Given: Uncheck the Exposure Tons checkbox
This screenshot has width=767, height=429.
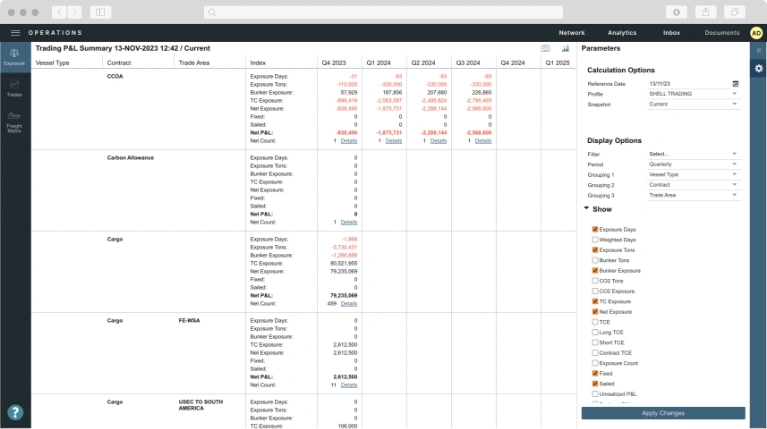Looking at the screenshot, I should click(595, 249).
